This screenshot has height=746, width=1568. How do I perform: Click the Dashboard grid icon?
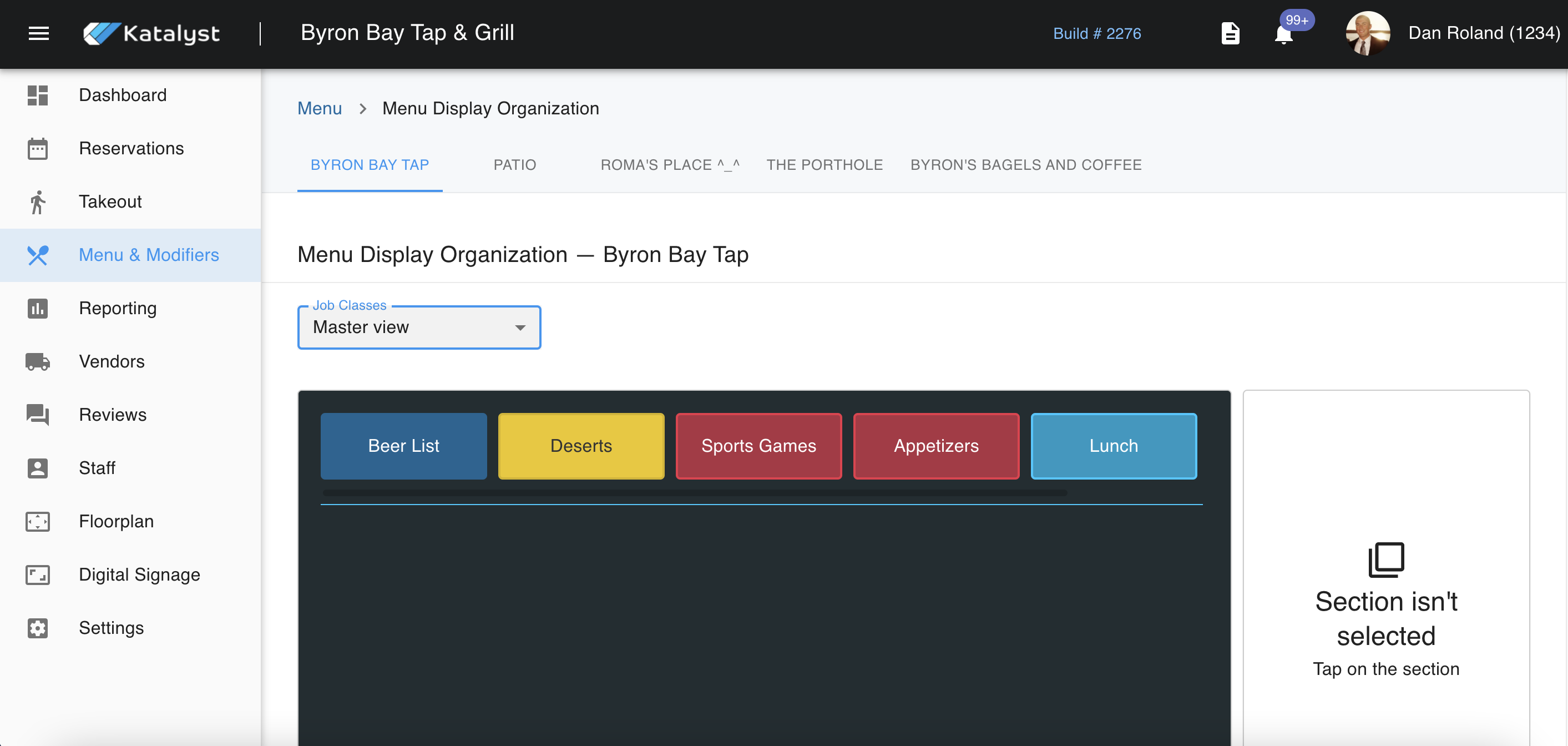pos(38,95)
